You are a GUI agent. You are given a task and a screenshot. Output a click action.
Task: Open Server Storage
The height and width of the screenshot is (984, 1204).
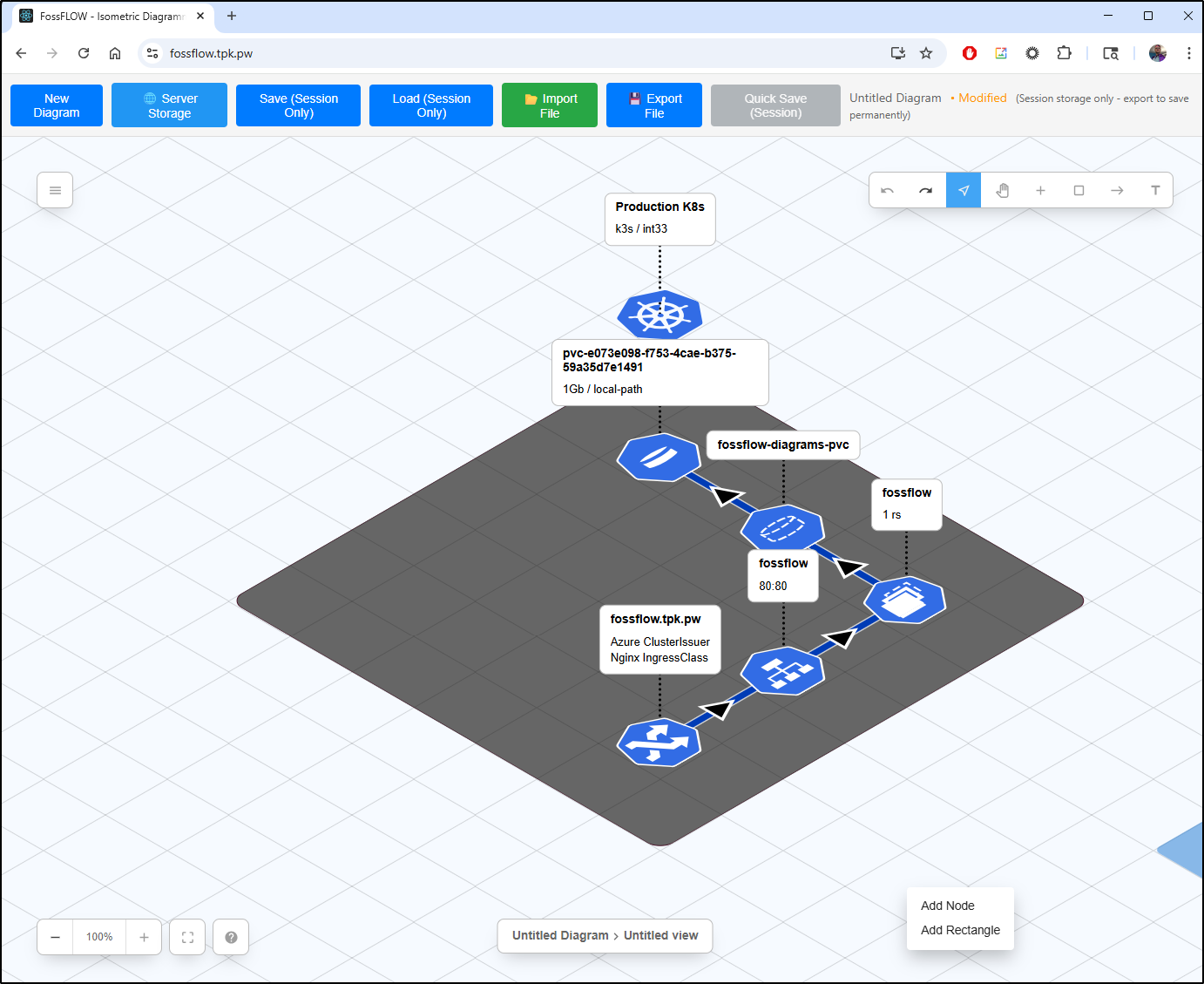[168, 105]
